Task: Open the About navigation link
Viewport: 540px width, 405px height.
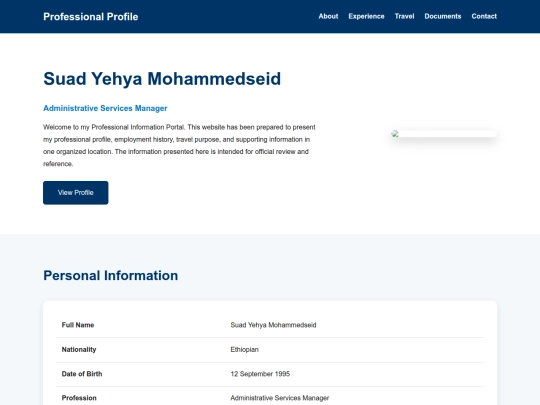Action: 328,16
